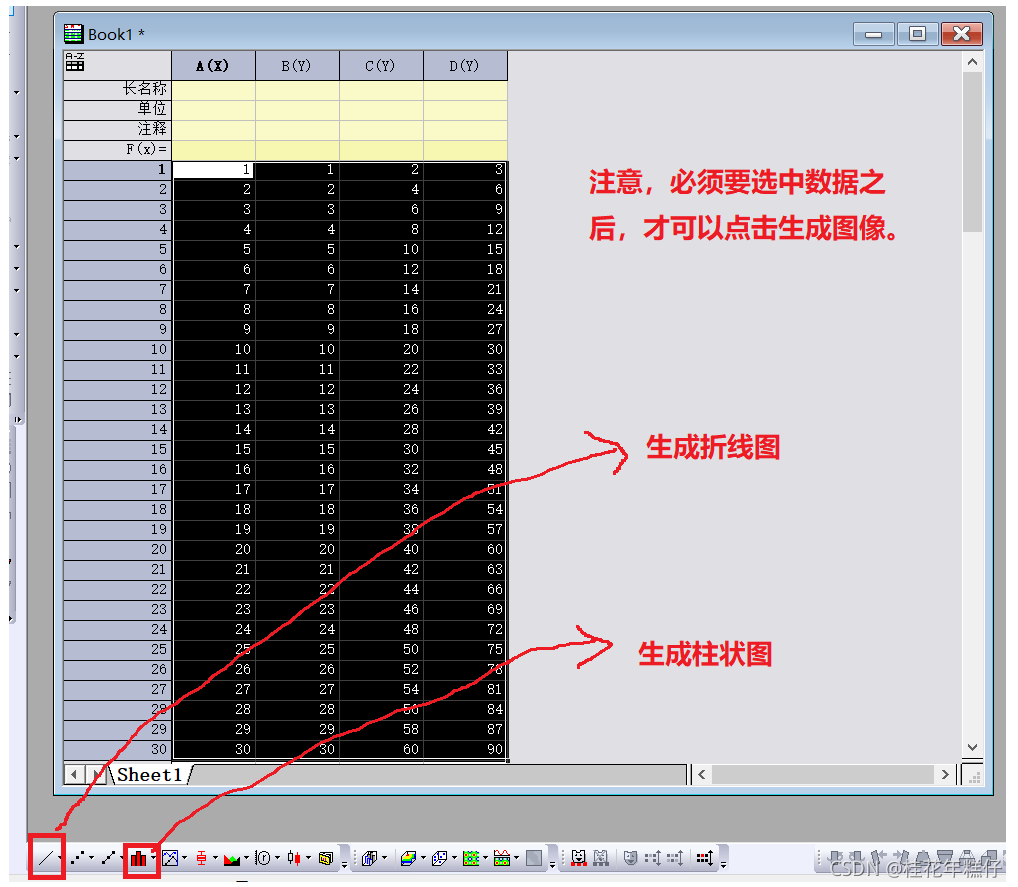Switch to the Sheet1 tab
Image resolution: width=1018 pixels, height=887 pixels.
click(149, 775)
